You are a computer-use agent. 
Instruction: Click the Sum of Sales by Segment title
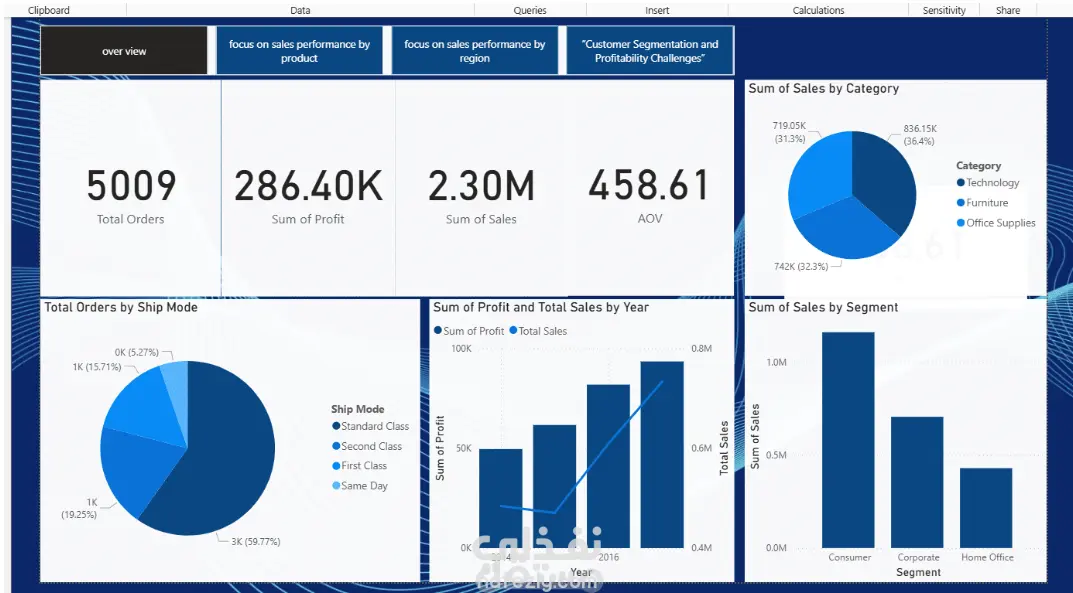pyautogui.click(x=823, y=307)
